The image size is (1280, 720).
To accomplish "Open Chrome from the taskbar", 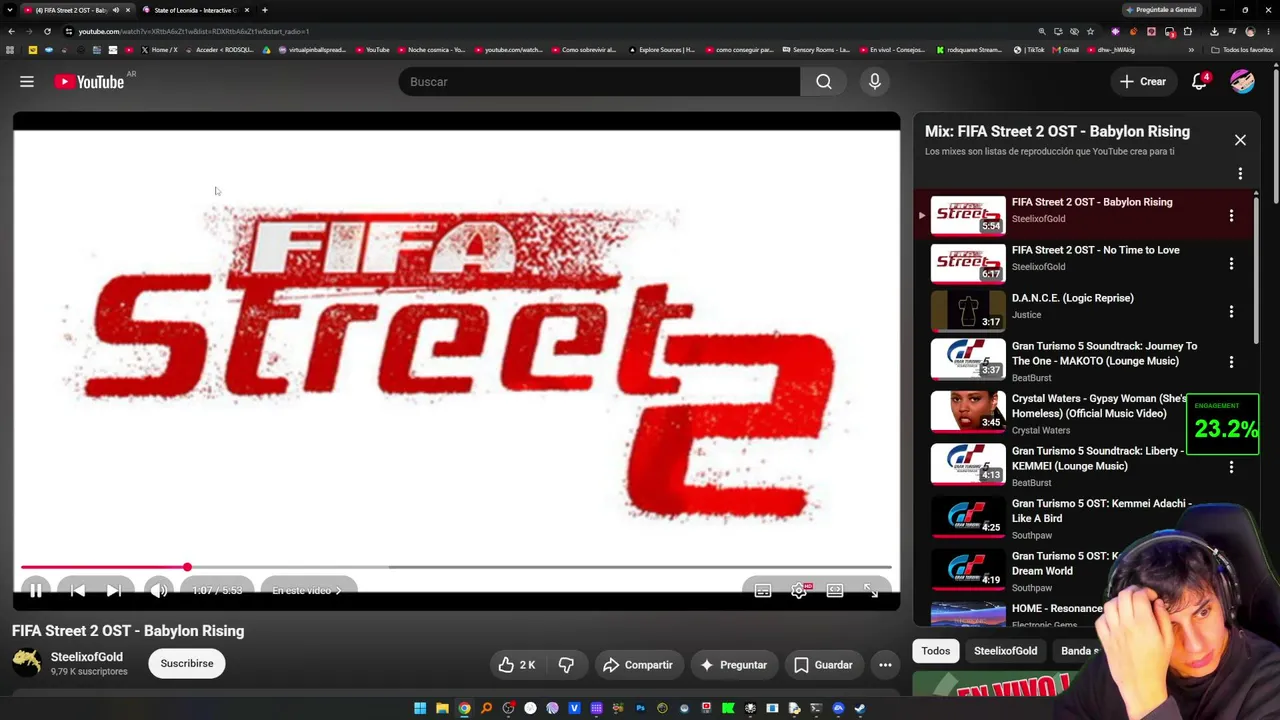I will [464, 709].
